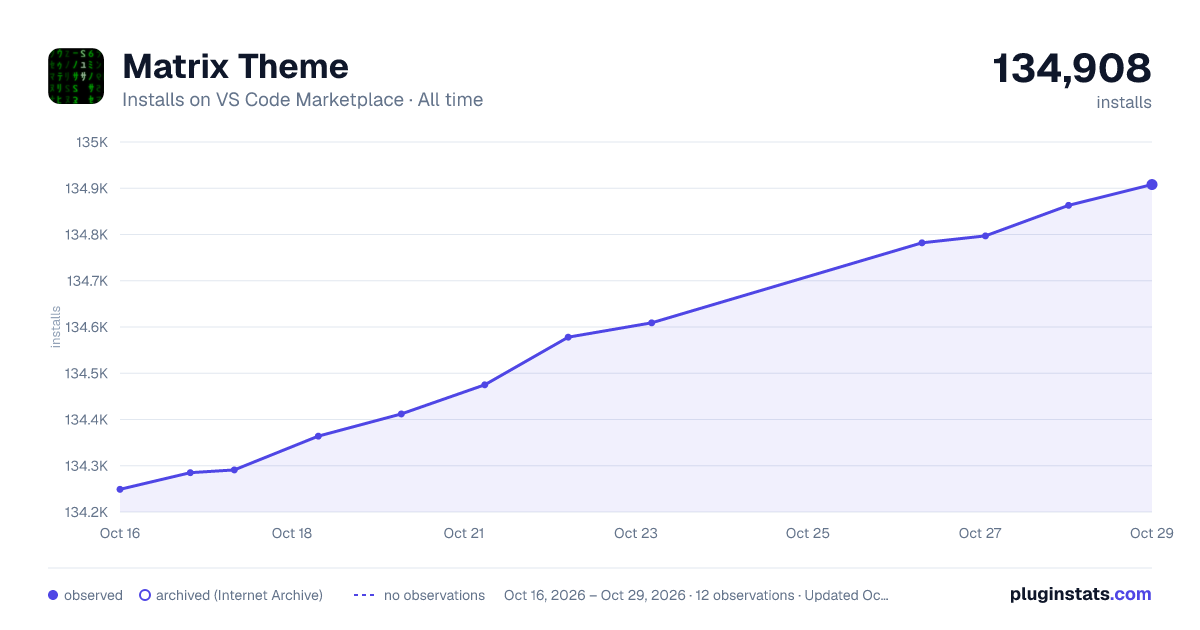Click the Matrix Theme title
This screenshot has width=1200, height=630.
tap(235, 67)
